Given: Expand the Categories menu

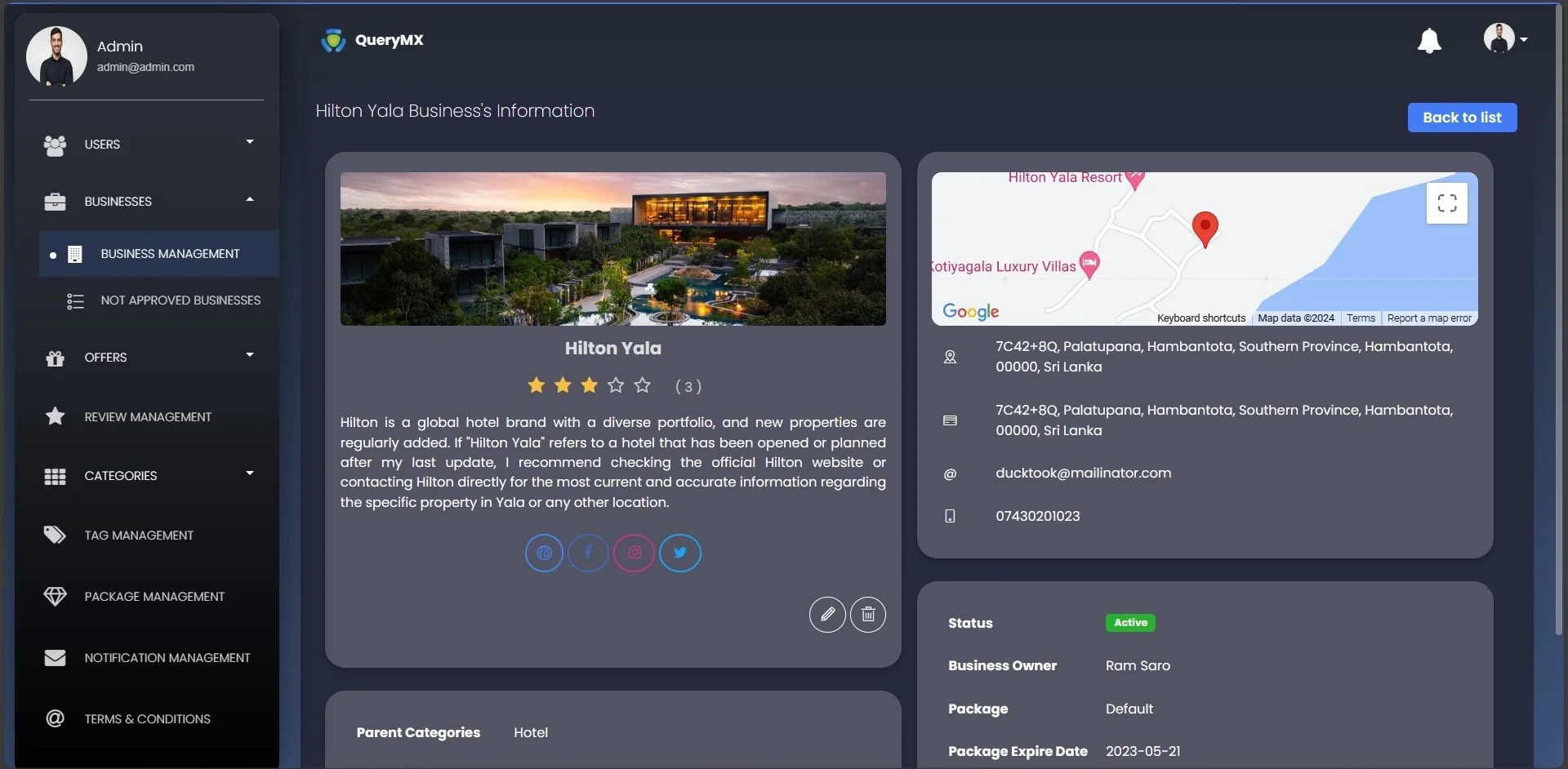Looking at the screenshot, I should (x=147, y=476).
